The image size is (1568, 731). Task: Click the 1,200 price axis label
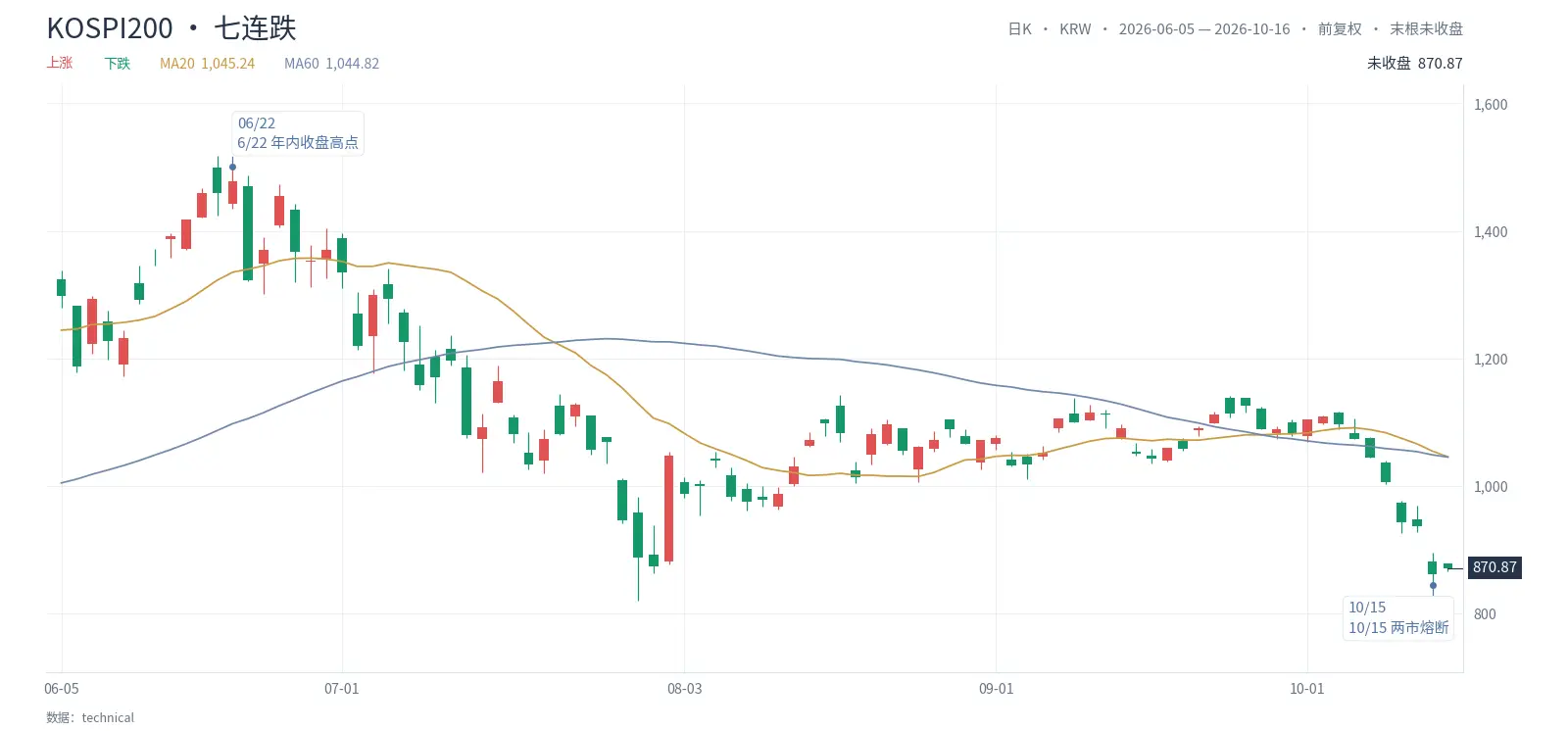coord(1491,360)
